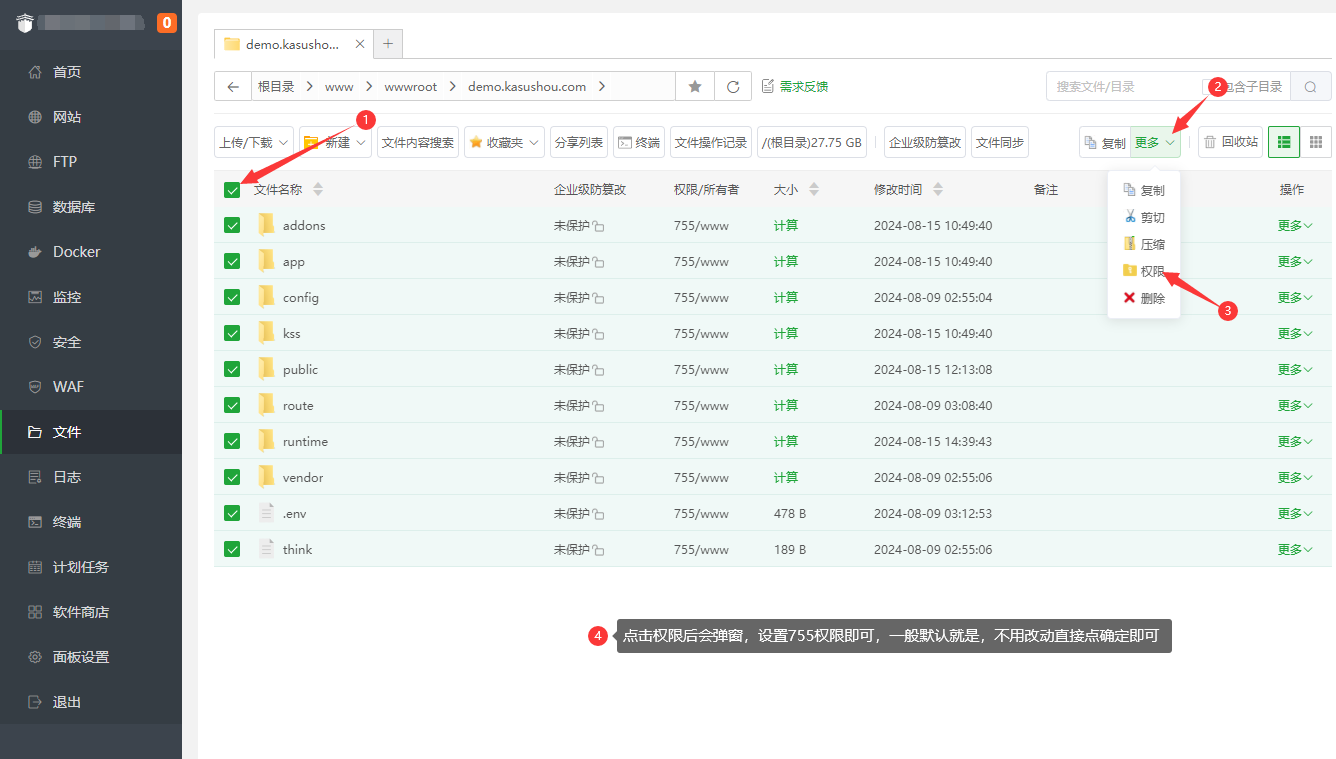Click the search magnifier icon
This screenshot has height=759, width=1336.
click(x=1310, y=87)
